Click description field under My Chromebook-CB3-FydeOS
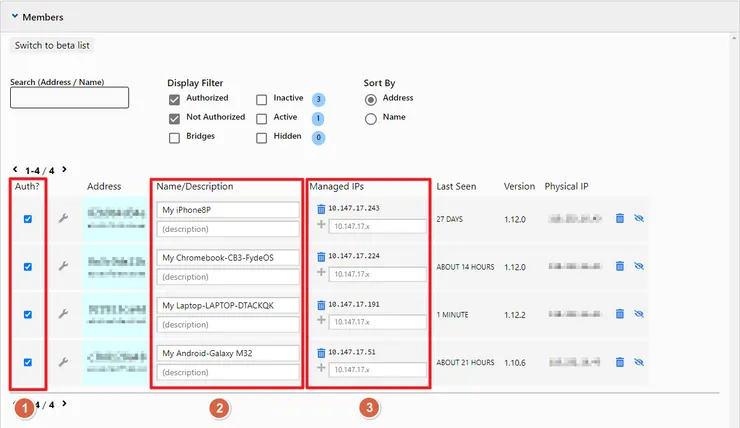The height and width of the screenshot is (428, 740). (x=228, y=277)
